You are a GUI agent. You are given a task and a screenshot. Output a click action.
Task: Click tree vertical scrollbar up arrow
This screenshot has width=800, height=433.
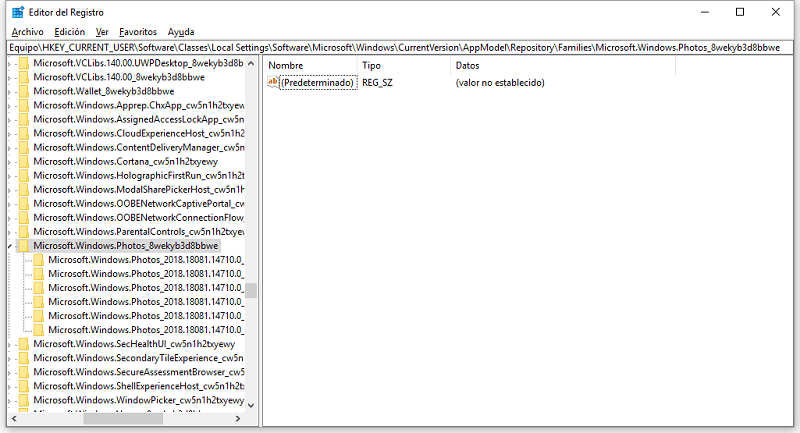251,63
